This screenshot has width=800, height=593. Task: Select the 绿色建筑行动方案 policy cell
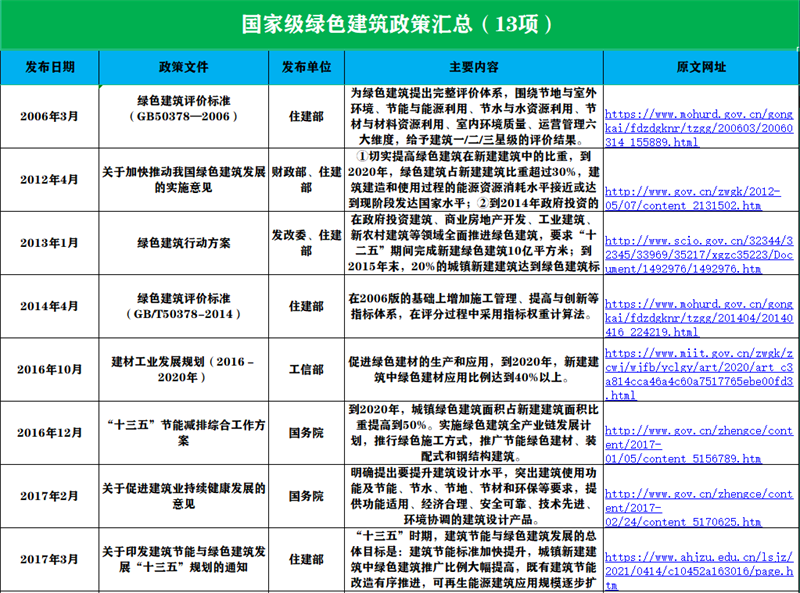tap(184, 241)
